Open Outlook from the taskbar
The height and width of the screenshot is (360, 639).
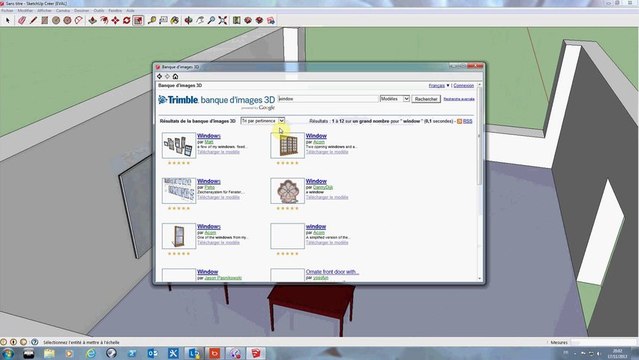pyautogui.click(x=152, y=353)
